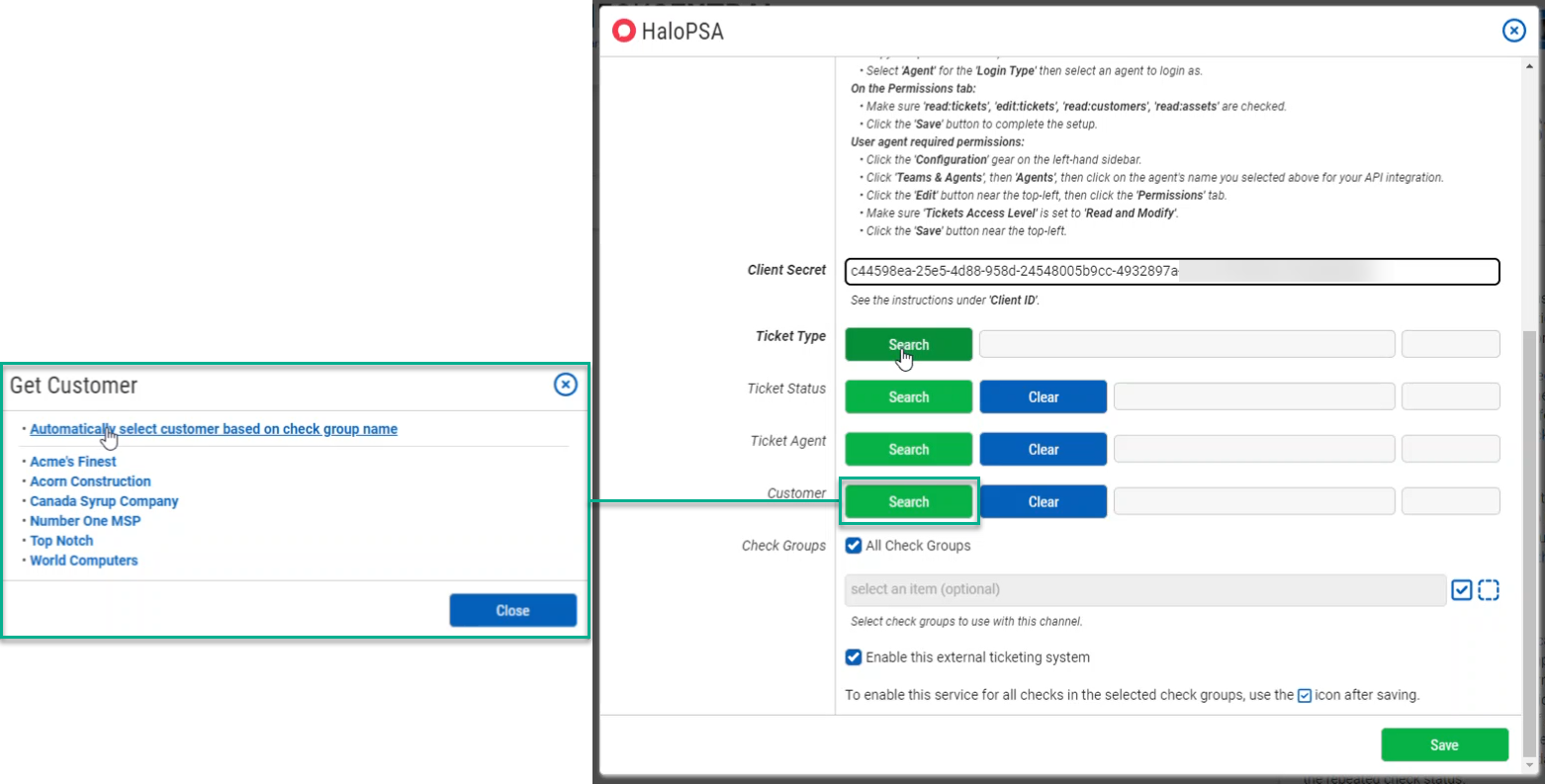Click the Ticket Agent name field

(1254, 449)
